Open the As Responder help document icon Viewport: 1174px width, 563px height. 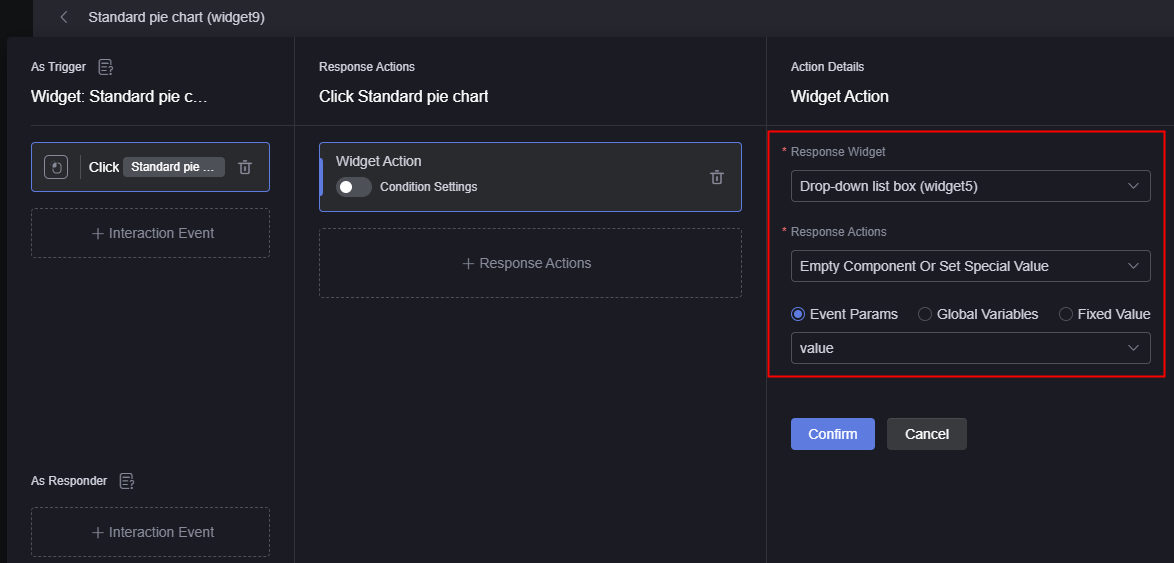click(127, 481)
